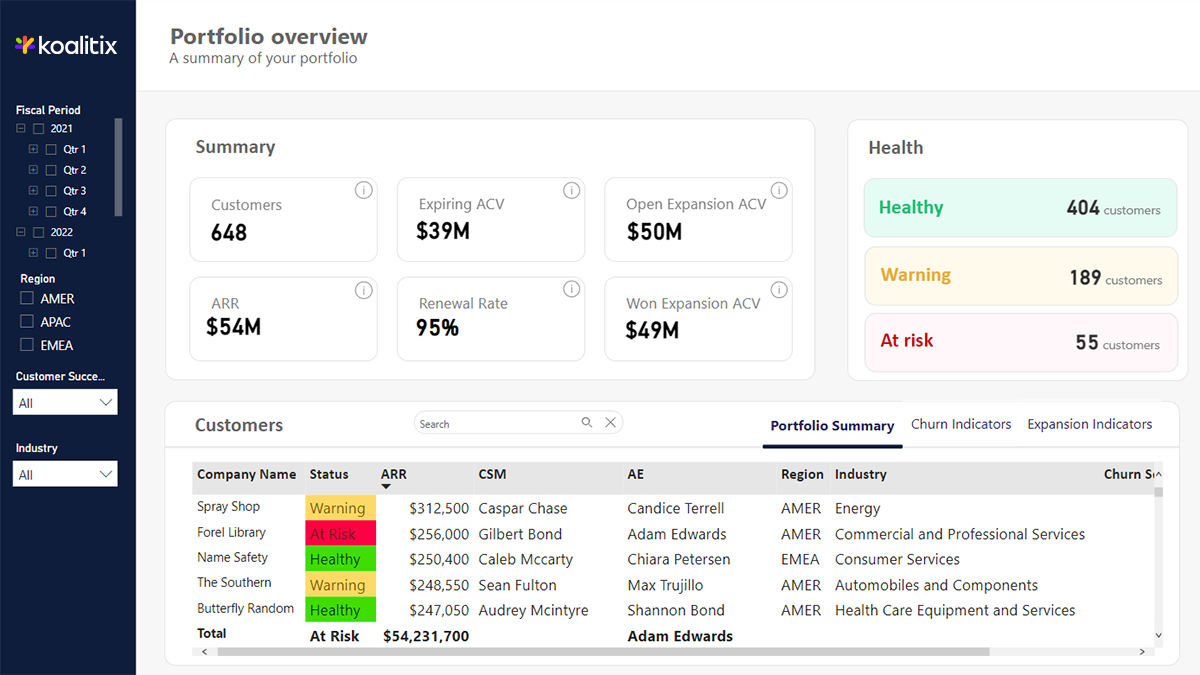Click Name Safety Healthy status cell
This screenshot has height=675, width=1200.
pos(340,559)
